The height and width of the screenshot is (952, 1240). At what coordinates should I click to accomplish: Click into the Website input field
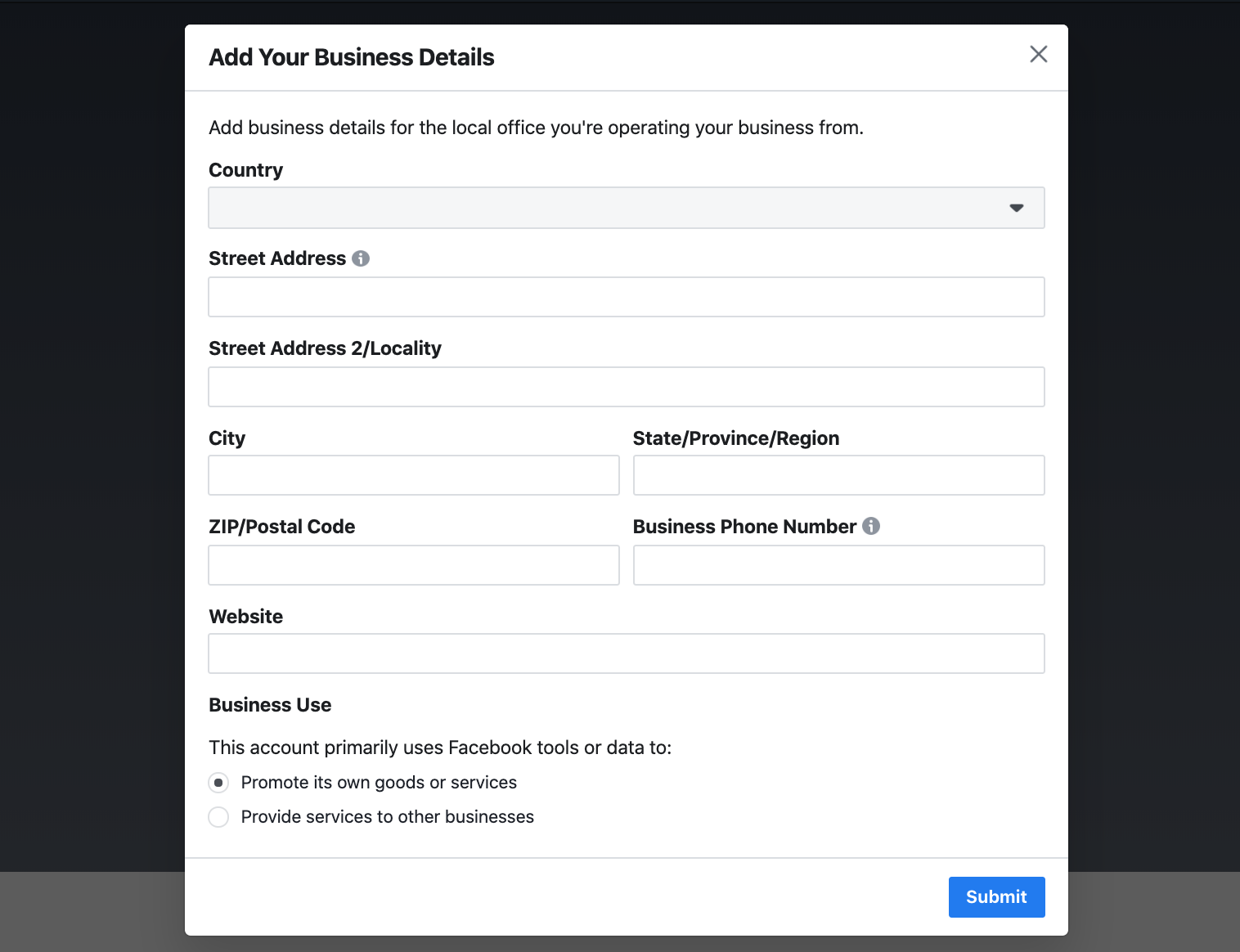click(626, 653)
